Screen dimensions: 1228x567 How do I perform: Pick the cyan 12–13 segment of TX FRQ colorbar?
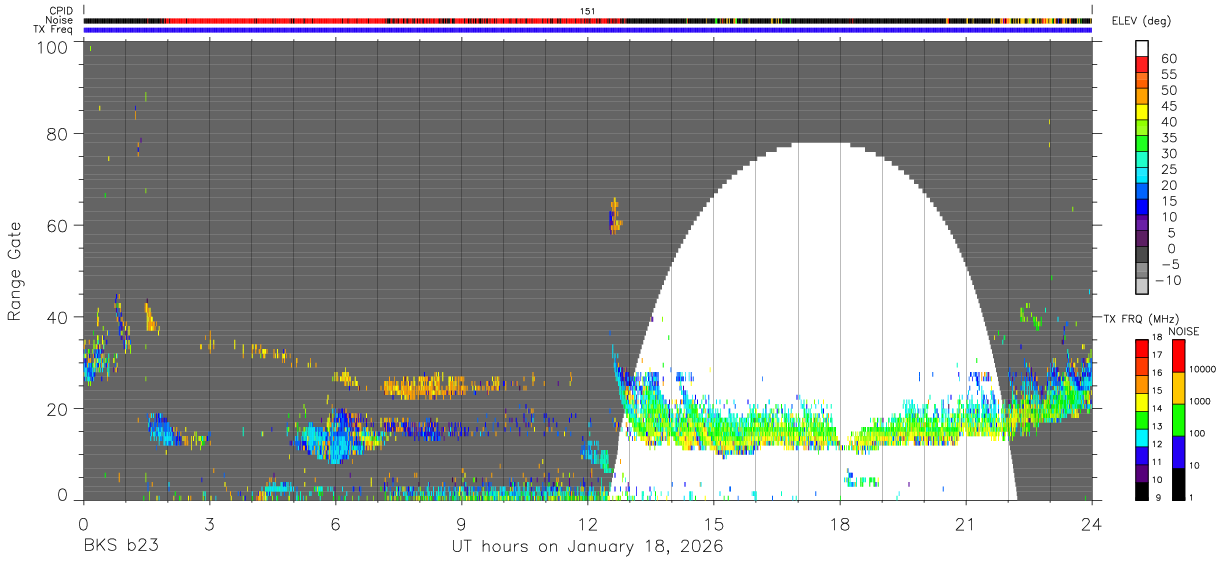click(1143, 437)
